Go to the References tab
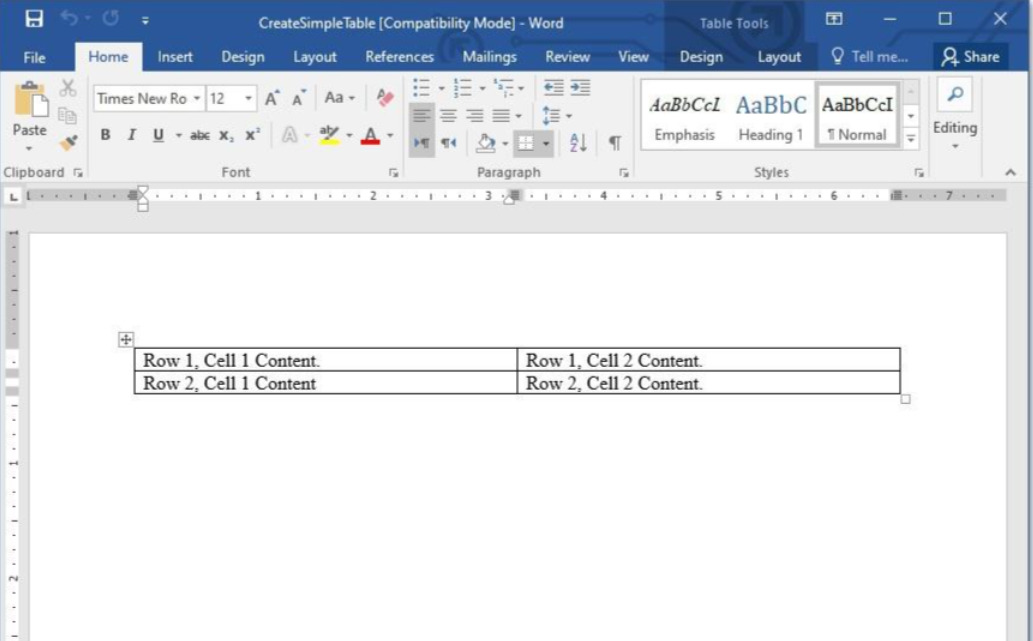The height and width of the screenshot is (641, 1033). click(x=399, y=57)
